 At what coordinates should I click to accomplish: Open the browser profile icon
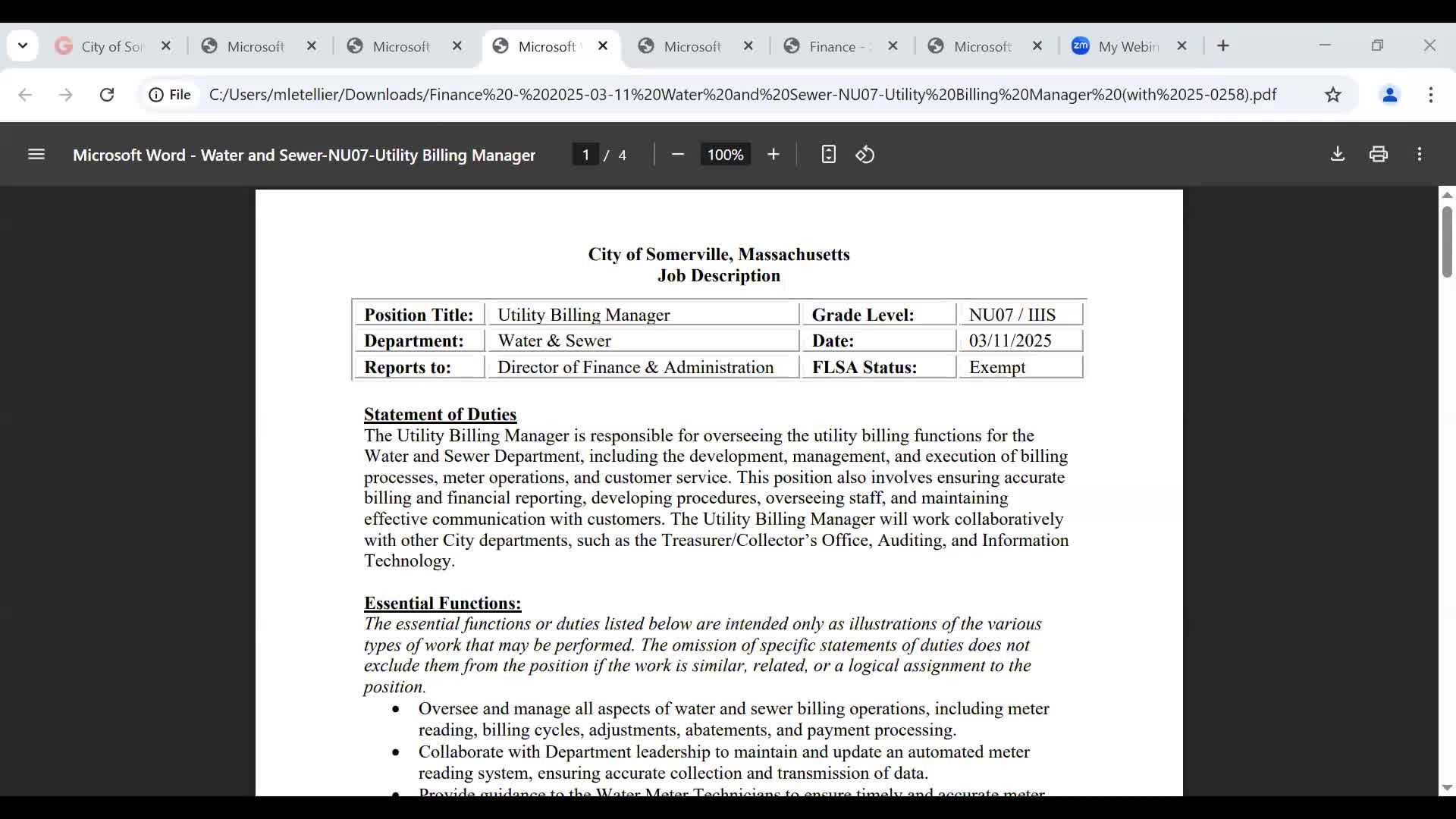(x=1390, y=95)
